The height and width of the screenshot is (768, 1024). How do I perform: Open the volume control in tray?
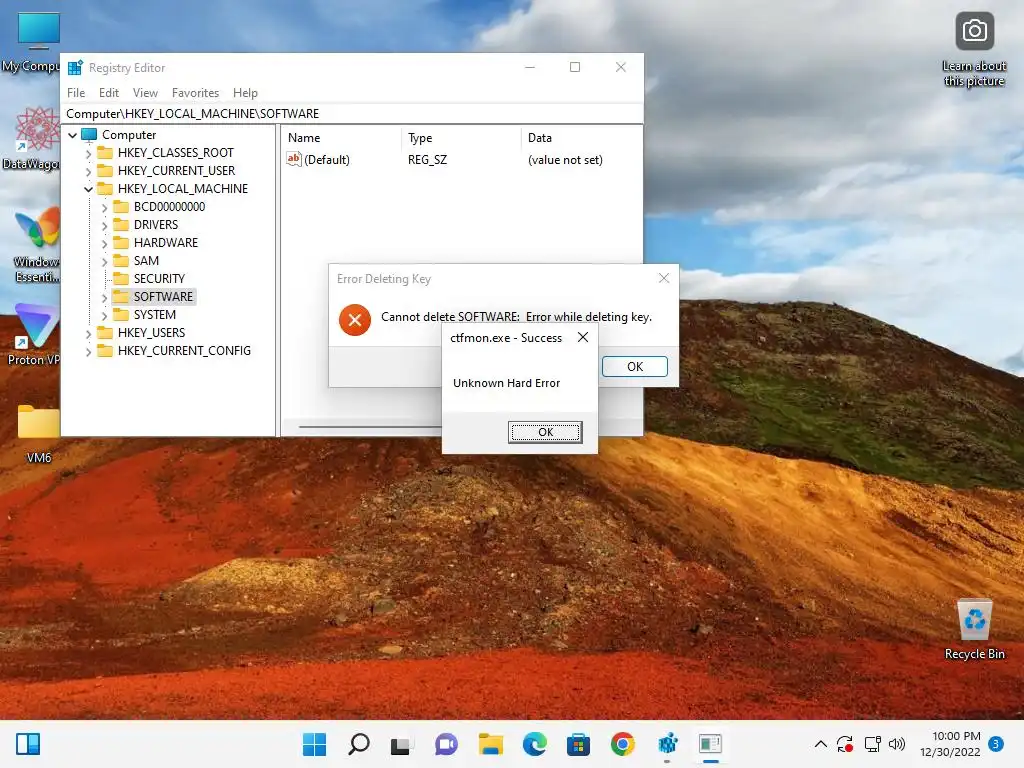click(x=897, y=744)
